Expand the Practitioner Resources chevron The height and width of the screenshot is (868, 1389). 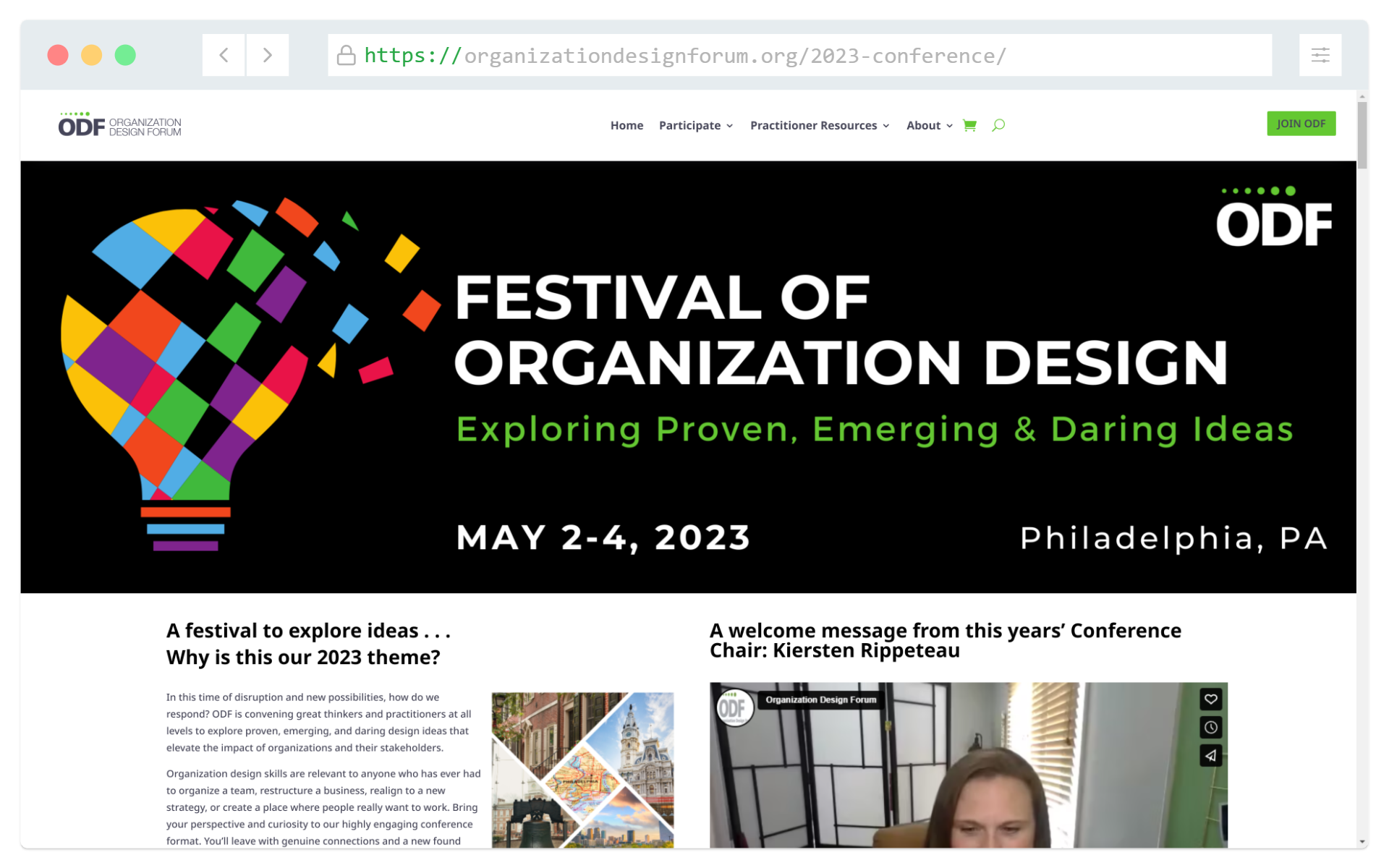(x=885, y=126)
